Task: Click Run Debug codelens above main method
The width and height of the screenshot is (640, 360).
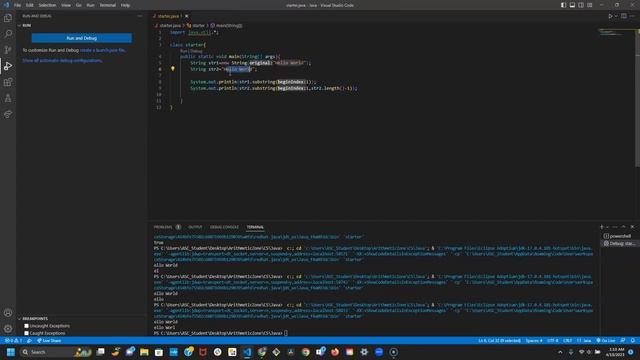Action: pyautogui.click(x=191, y=51)
